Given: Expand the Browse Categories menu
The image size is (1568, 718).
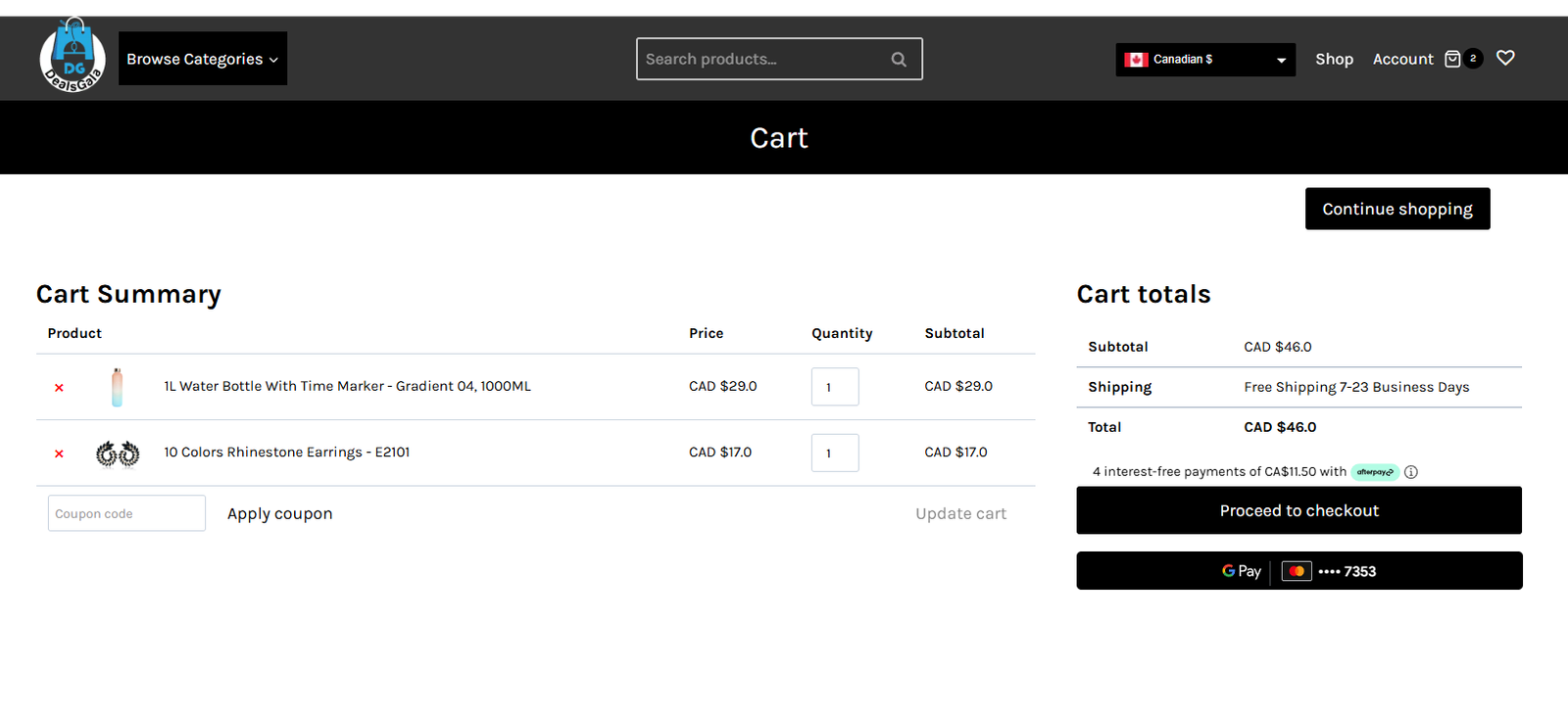Looking at the screenshot, I should coord(202,59).
